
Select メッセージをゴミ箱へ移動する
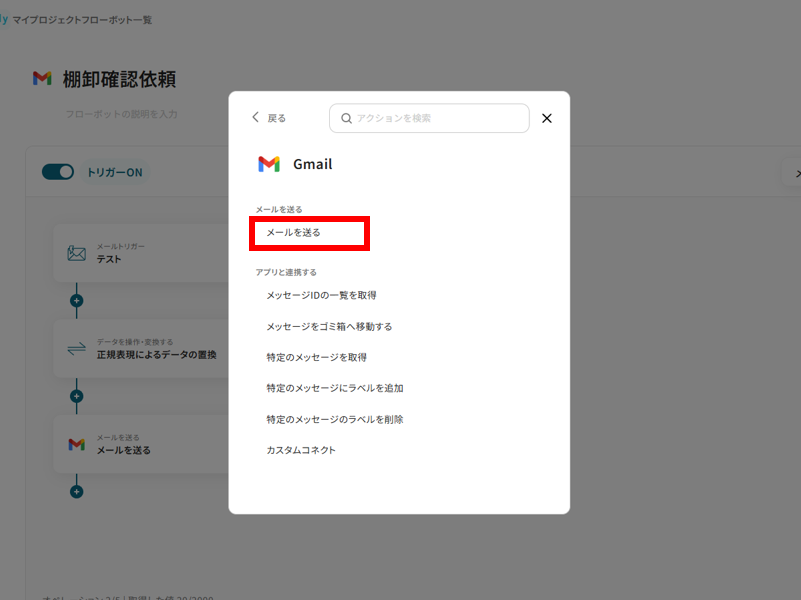[329, 326]
